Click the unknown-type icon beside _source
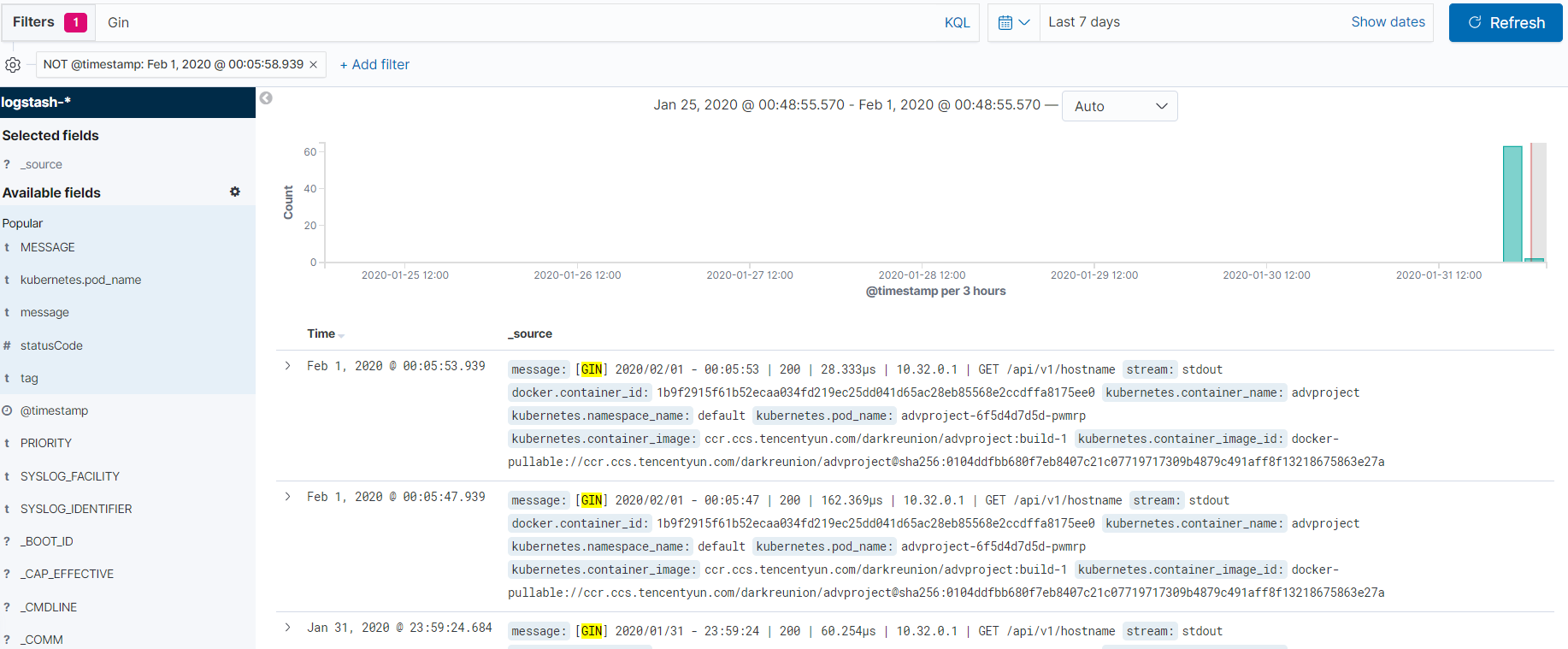Image resolution: width=1568 pixels, height=649 pixels. click(x=7, y=165)
